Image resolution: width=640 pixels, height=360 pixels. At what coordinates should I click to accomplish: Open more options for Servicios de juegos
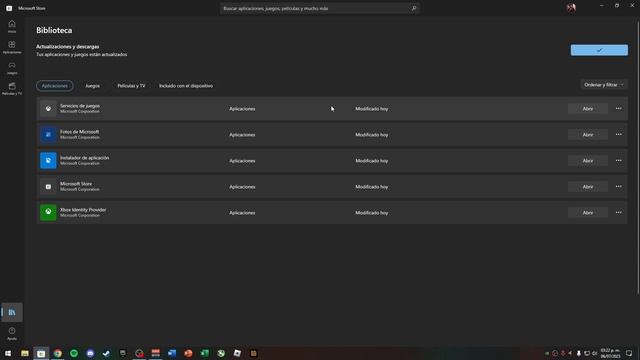618,109
